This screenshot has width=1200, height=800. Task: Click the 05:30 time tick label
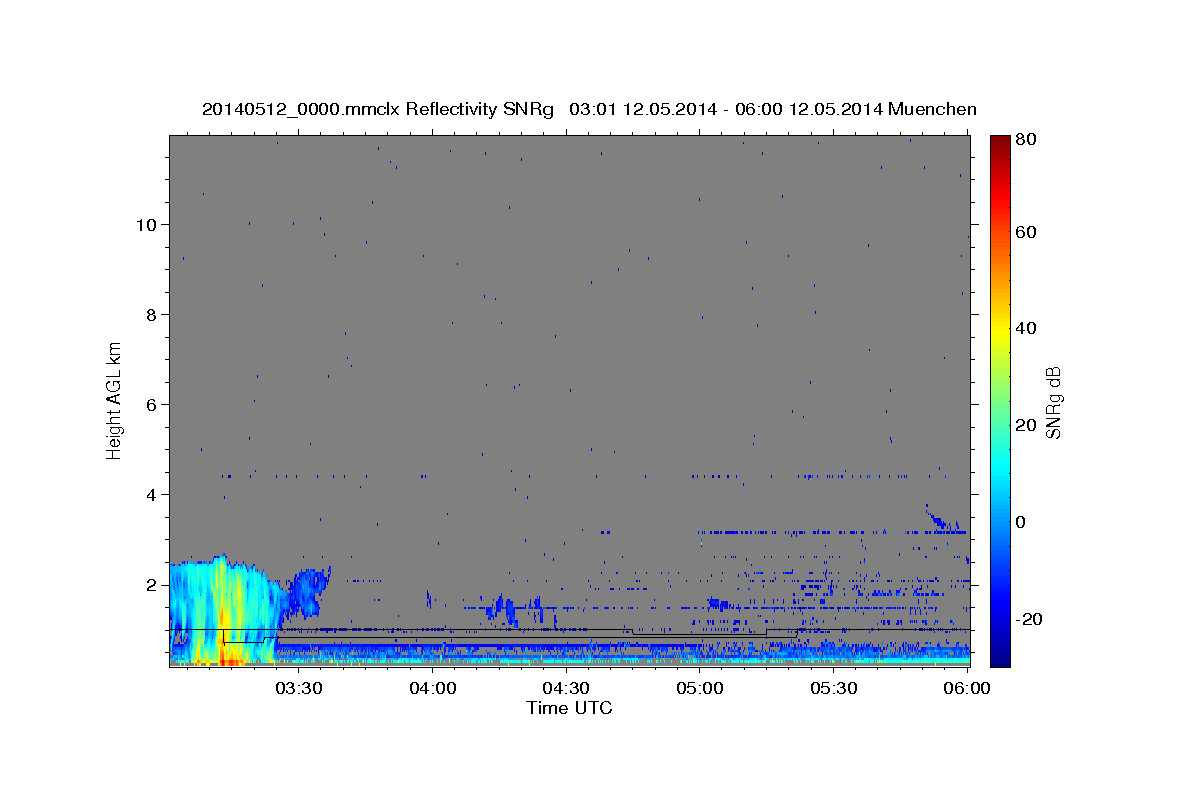(x=834, y=689)
